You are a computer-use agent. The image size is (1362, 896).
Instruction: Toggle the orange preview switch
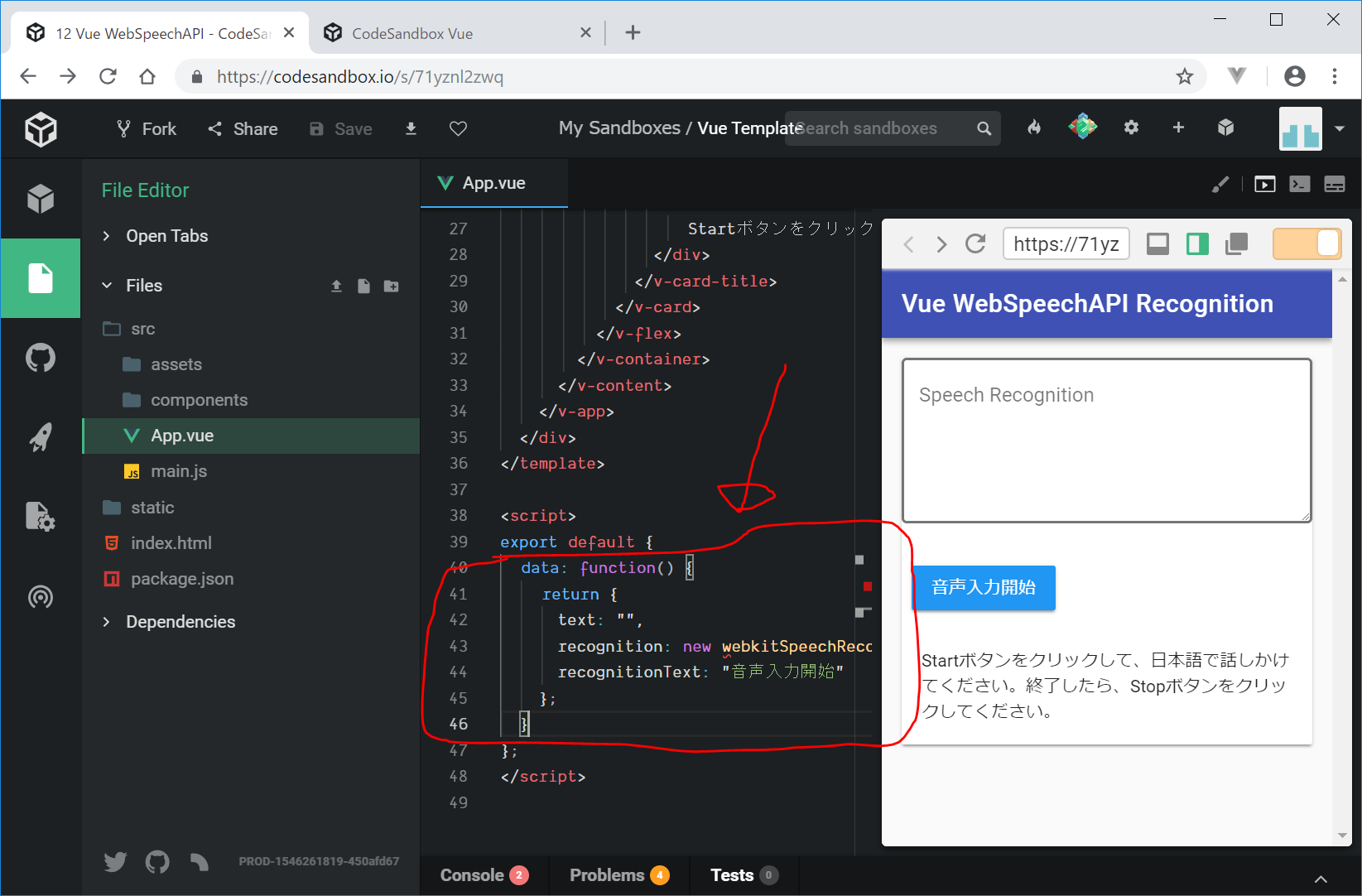click(1307, 243)
